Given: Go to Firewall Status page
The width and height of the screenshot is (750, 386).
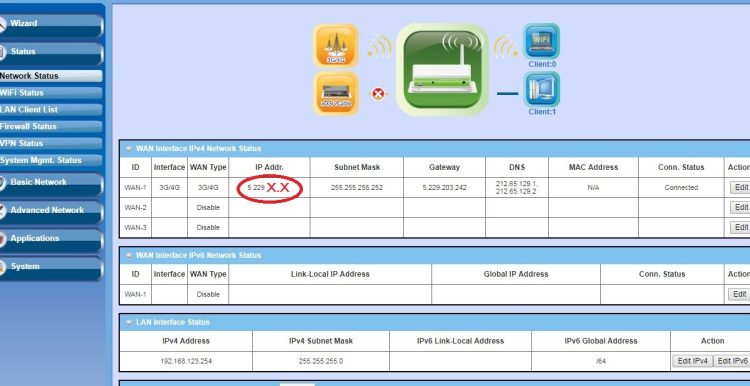Looking at the screenshot, I should [x=51, y=127].
